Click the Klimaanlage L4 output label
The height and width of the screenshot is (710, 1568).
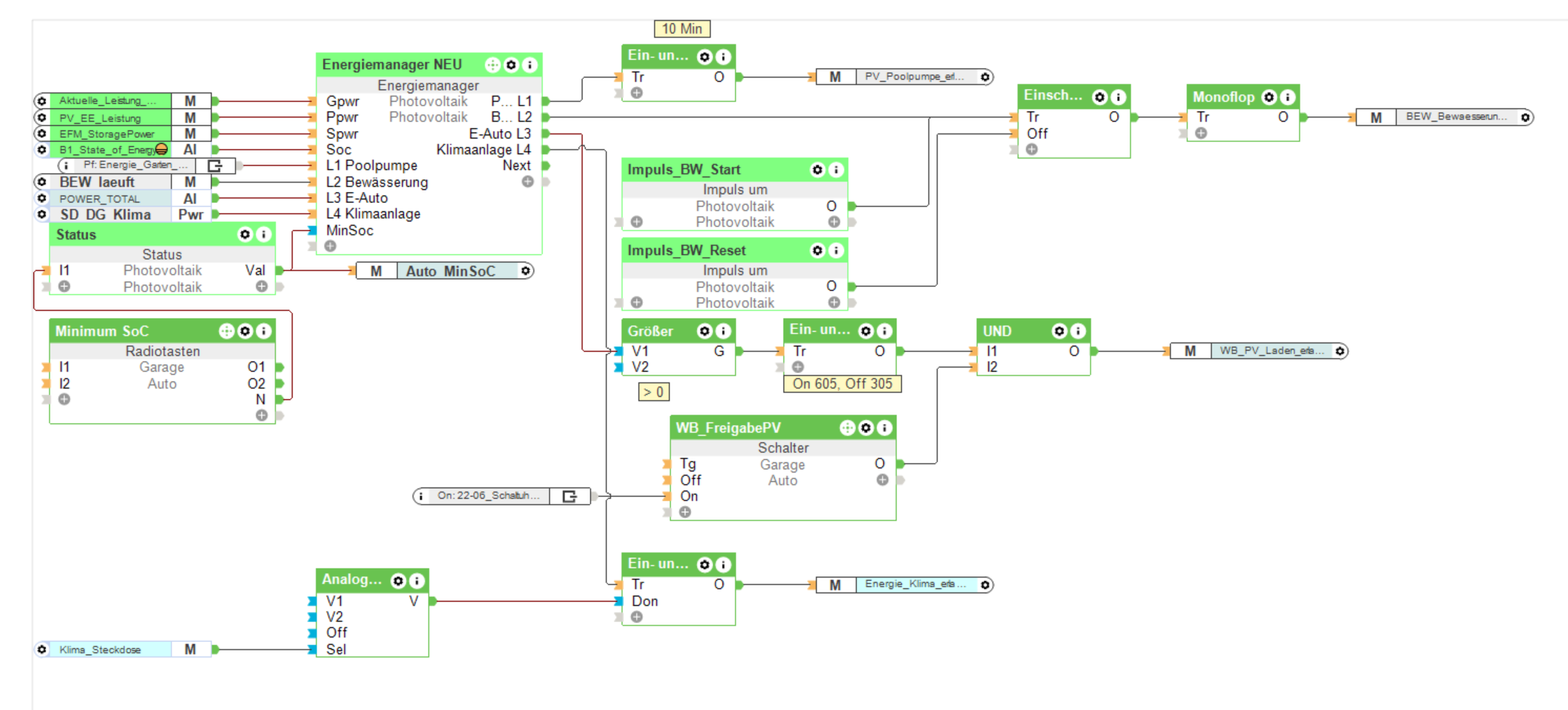click(x=483, y=150)
